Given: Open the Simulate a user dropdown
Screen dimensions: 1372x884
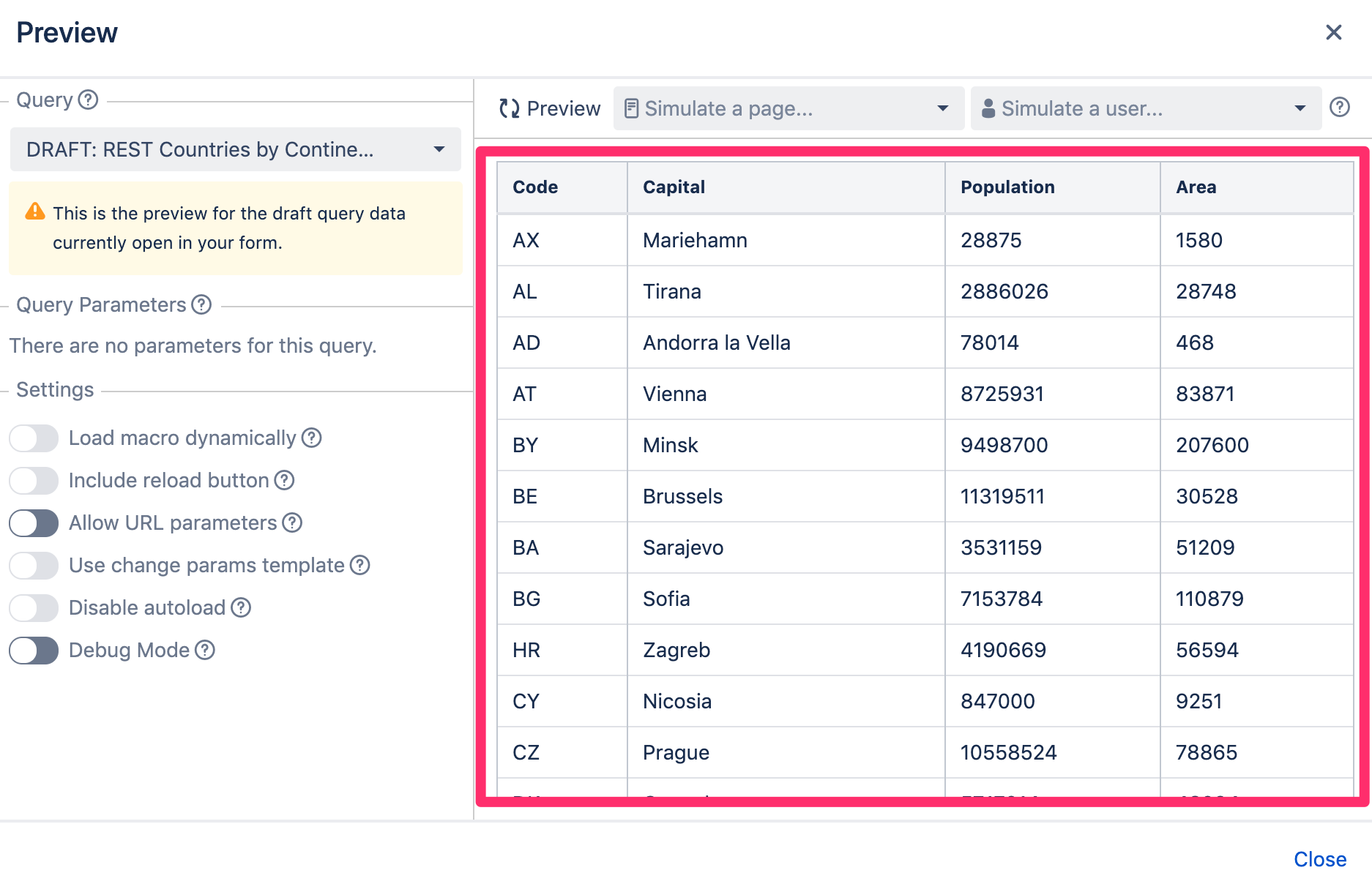Looking at the screenshot, I should point(1145,108).
